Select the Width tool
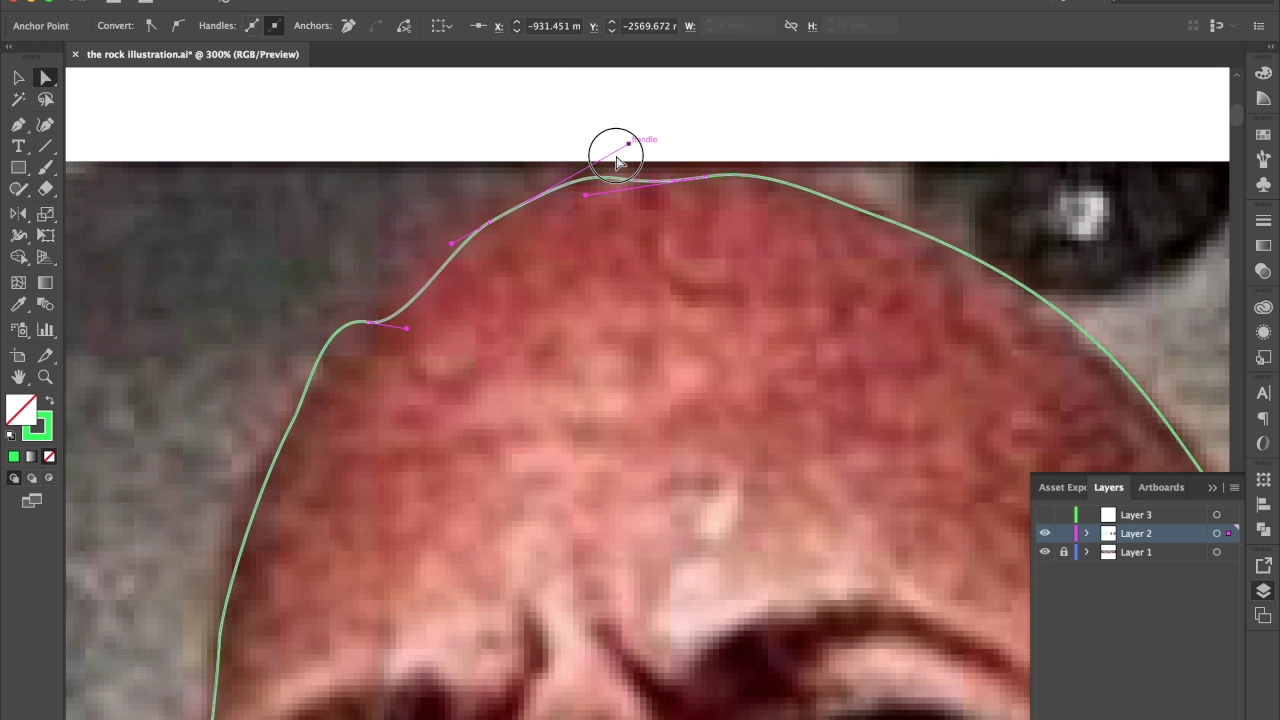This screenshot has height=720, width=1280. [19, 236]
